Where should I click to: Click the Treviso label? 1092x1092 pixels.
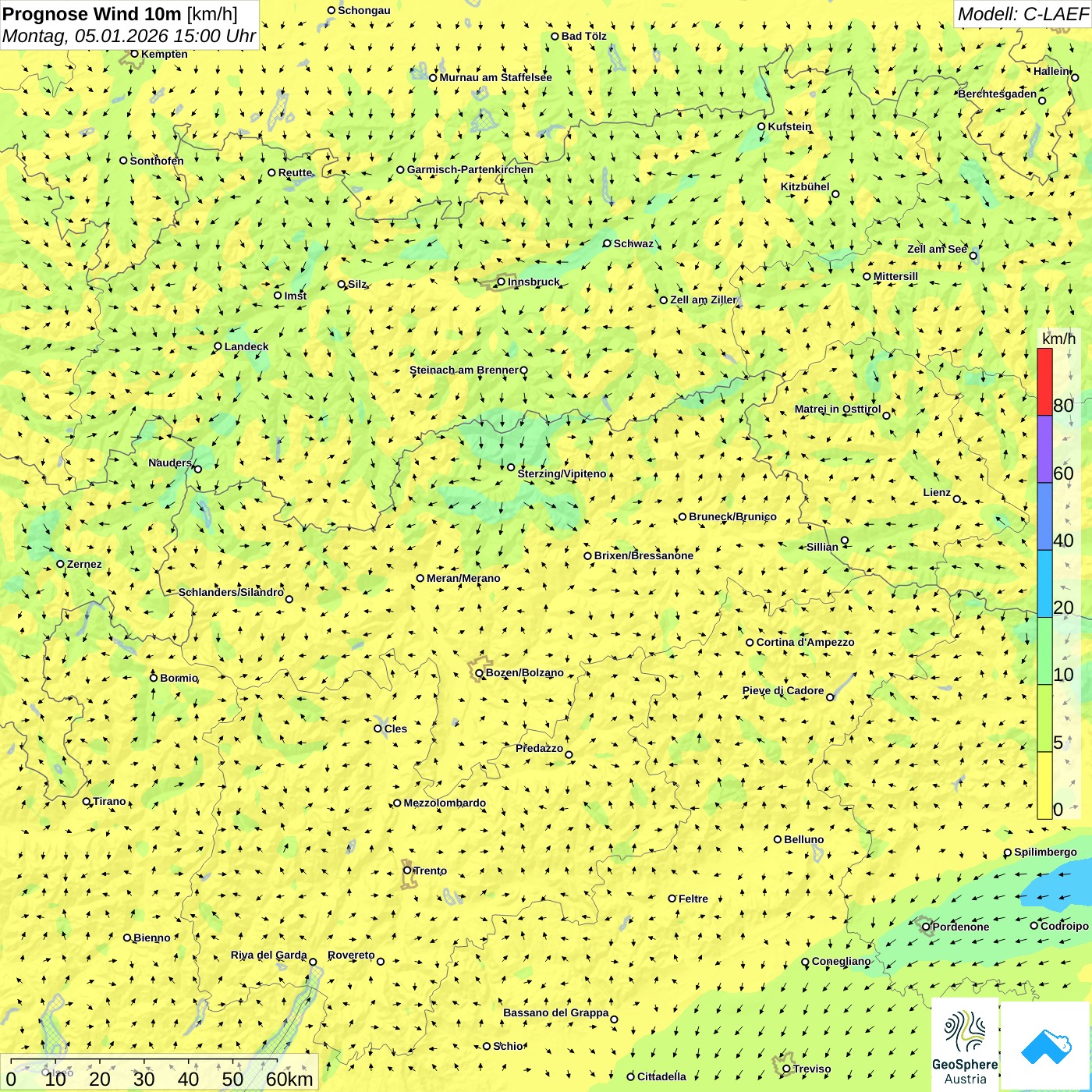[811, 1069]
